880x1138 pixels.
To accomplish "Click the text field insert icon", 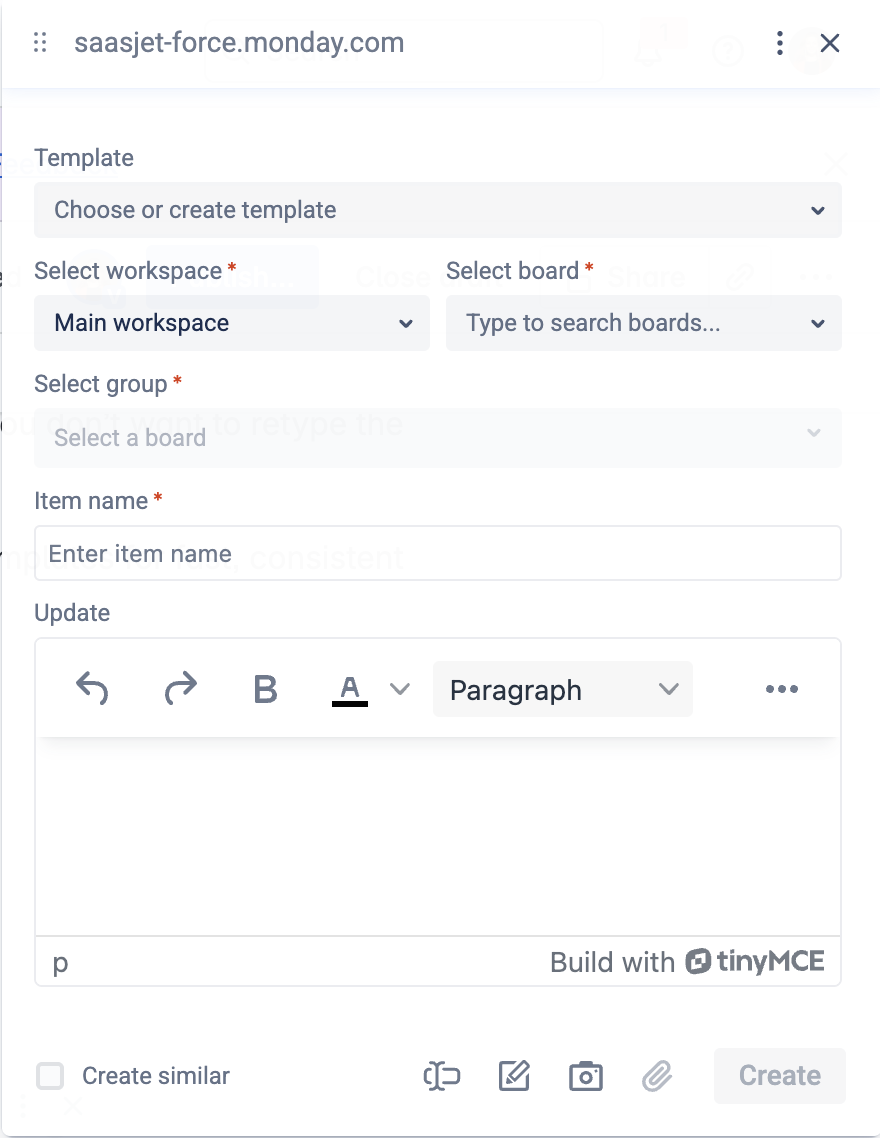I will coord(441,1076).
